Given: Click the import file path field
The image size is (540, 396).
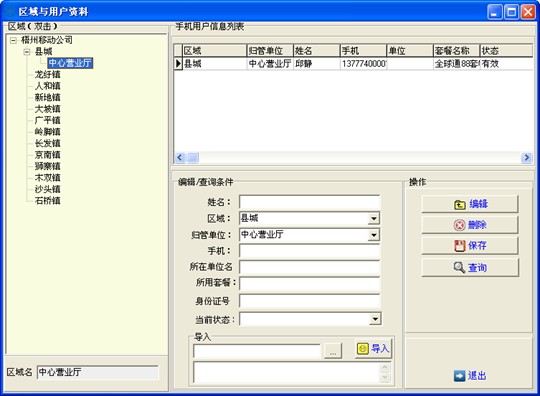Looking at the screenshot, I should pyautogui.click(x=257, y=351).
